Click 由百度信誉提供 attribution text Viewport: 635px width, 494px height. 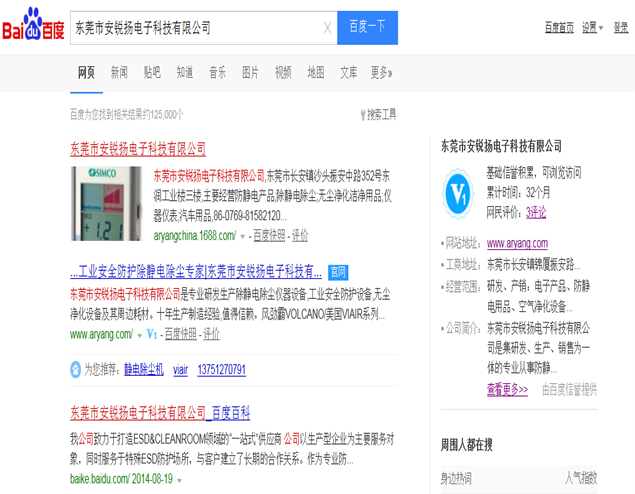[569, 390]
